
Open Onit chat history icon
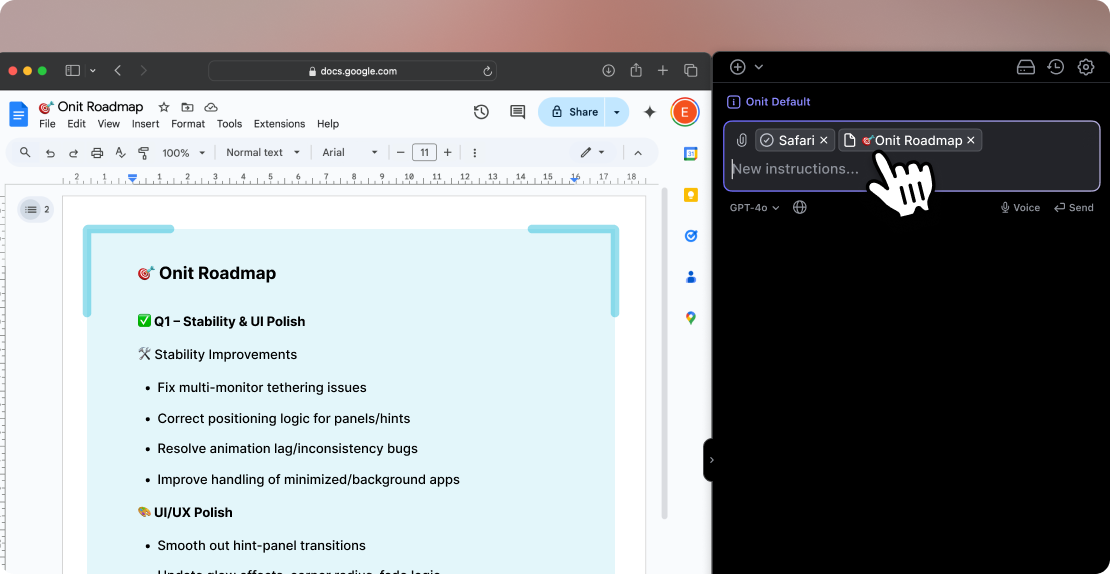click(x=1055, y=67)
